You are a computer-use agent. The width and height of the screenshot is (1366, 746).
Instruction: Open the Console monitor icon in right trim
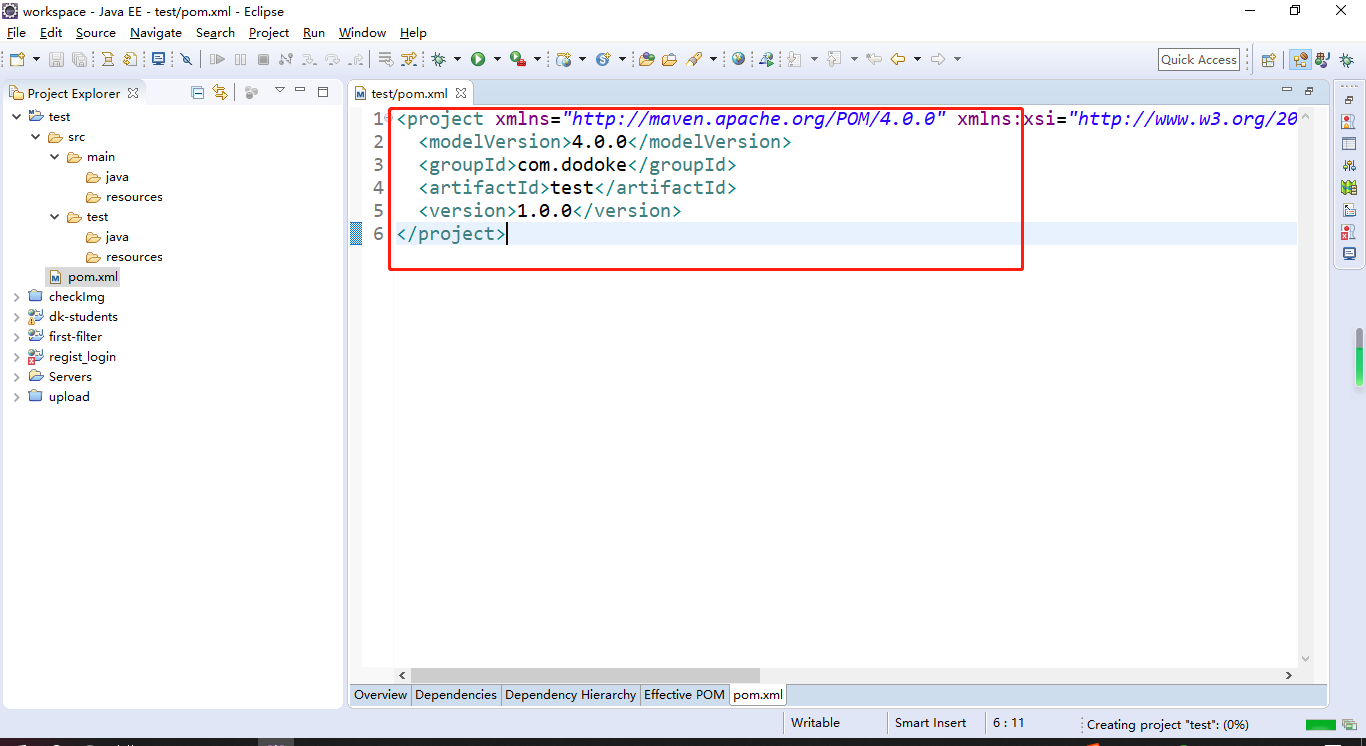click(1349, 254)
